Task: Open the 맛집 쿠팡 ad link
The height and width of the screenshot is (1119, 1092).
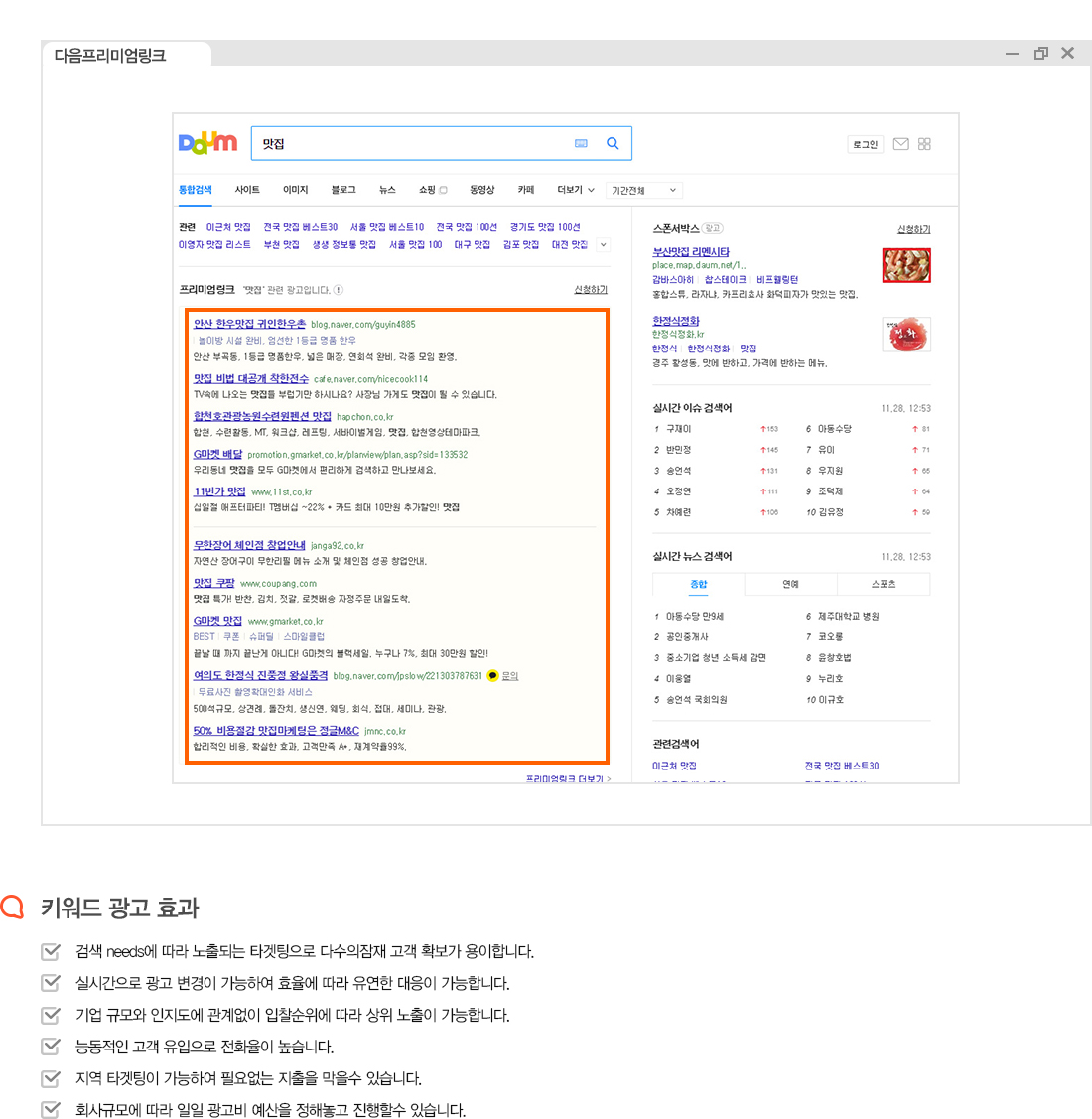Action: point(214,583)
